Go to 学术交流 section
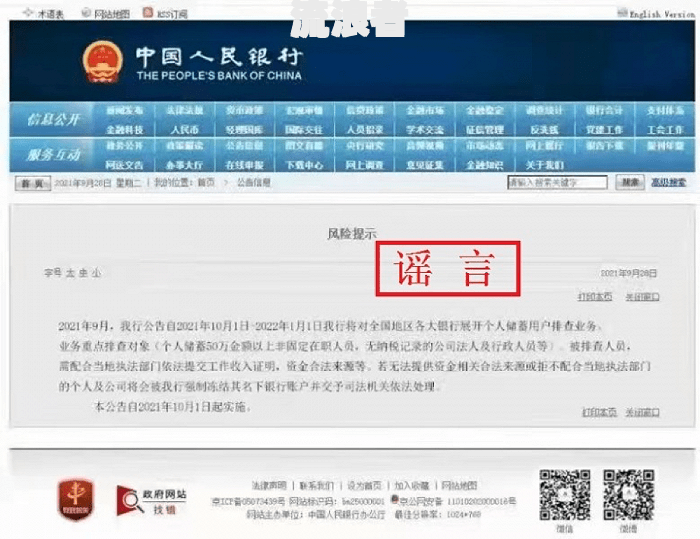The image size is (700, 539). tap(425, 130)
